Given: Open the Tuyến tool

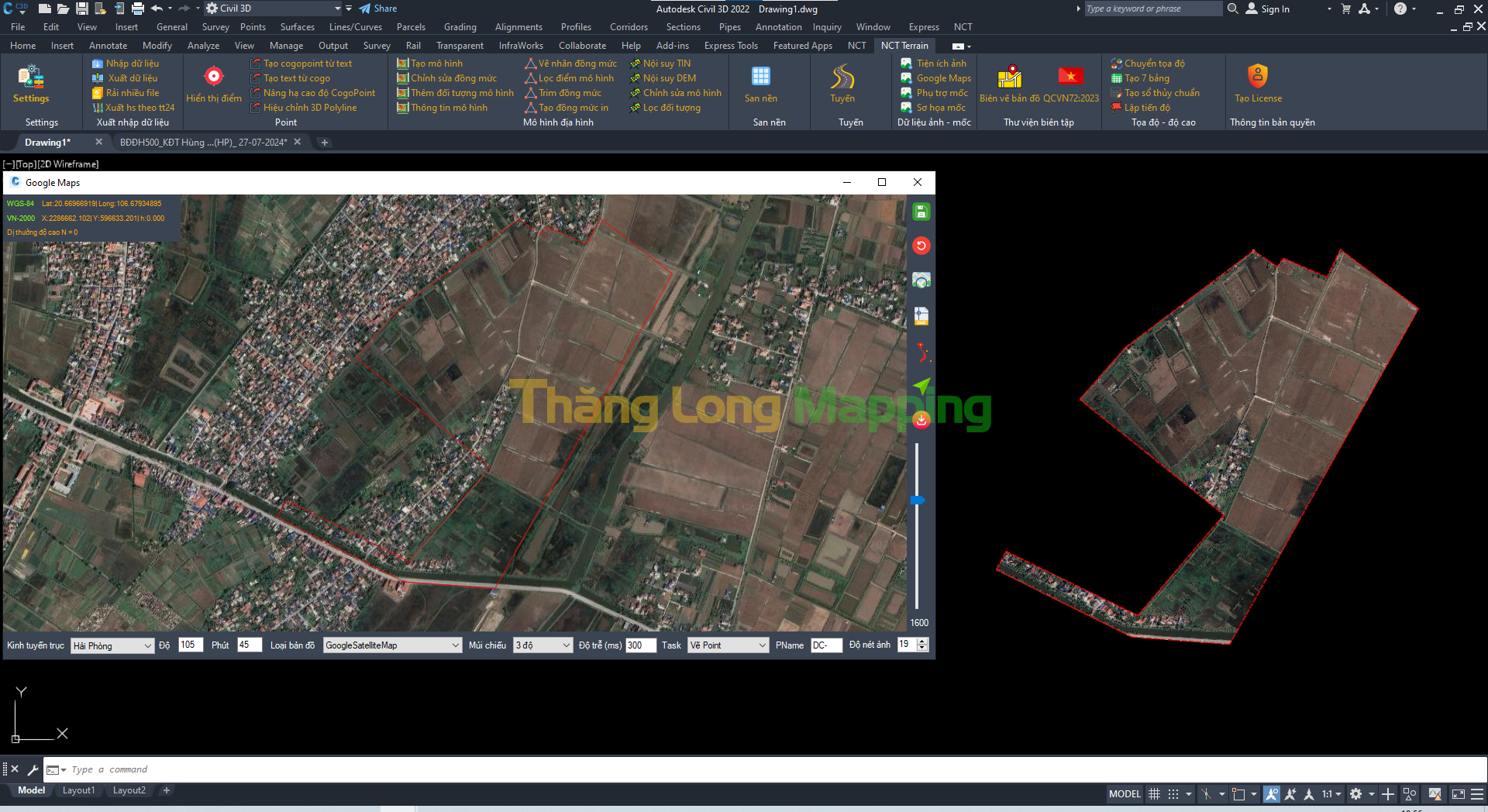Looking at the screenshot, I should pyautogui.click(x=842, y=84).
